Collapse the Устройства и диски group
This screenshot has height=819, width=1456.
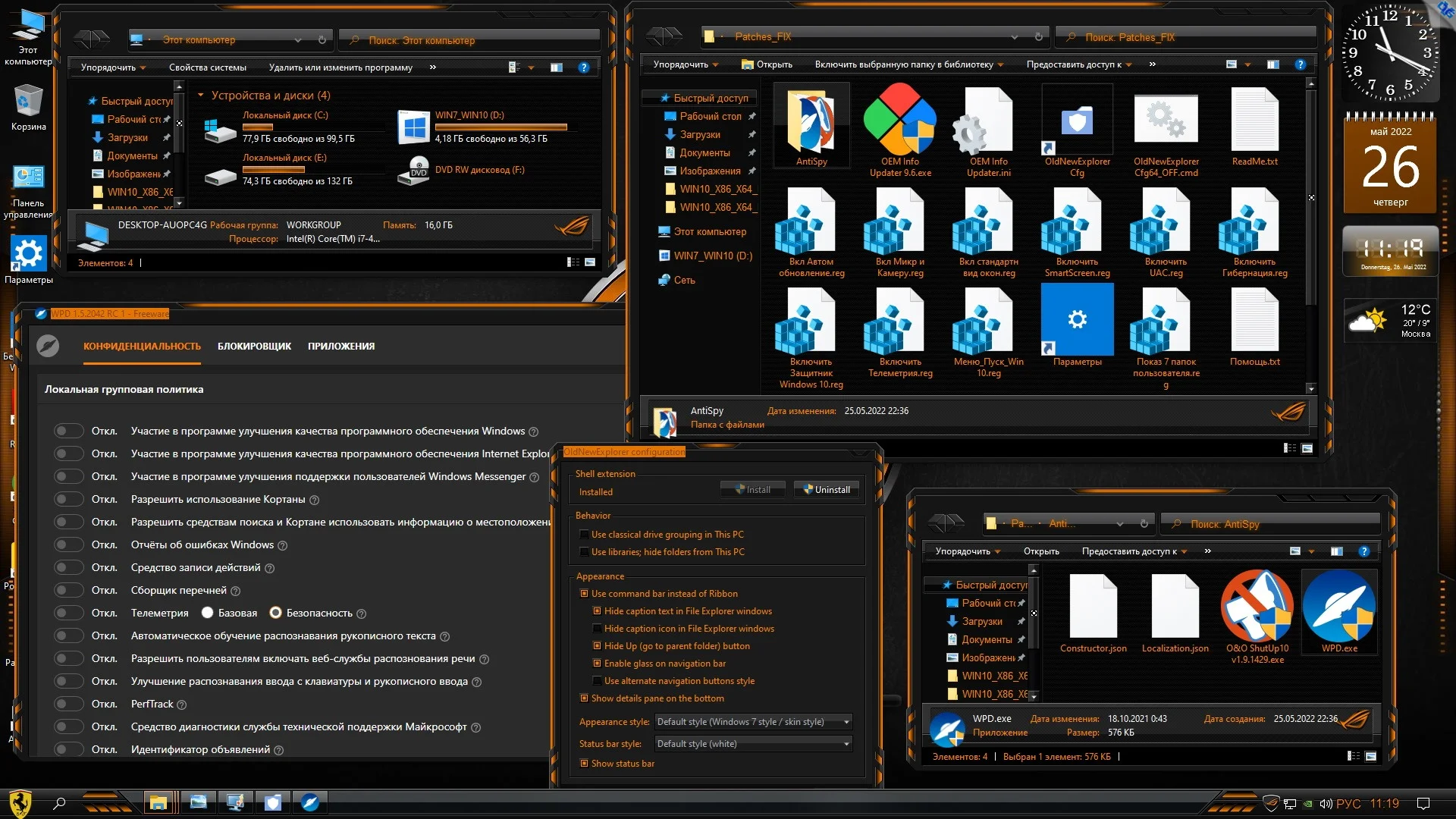(x=201, y=96)
